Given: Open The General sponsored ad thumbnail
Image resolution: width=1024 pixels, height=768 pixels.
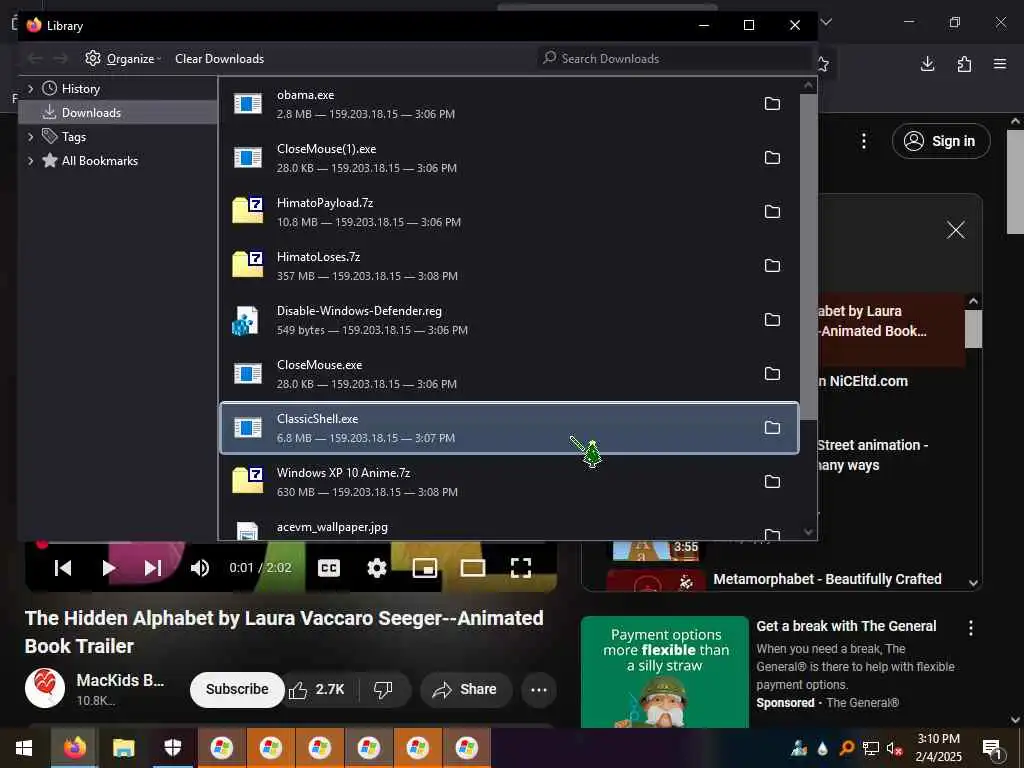Looking at the screenshot, I should [x=665, y=672].
